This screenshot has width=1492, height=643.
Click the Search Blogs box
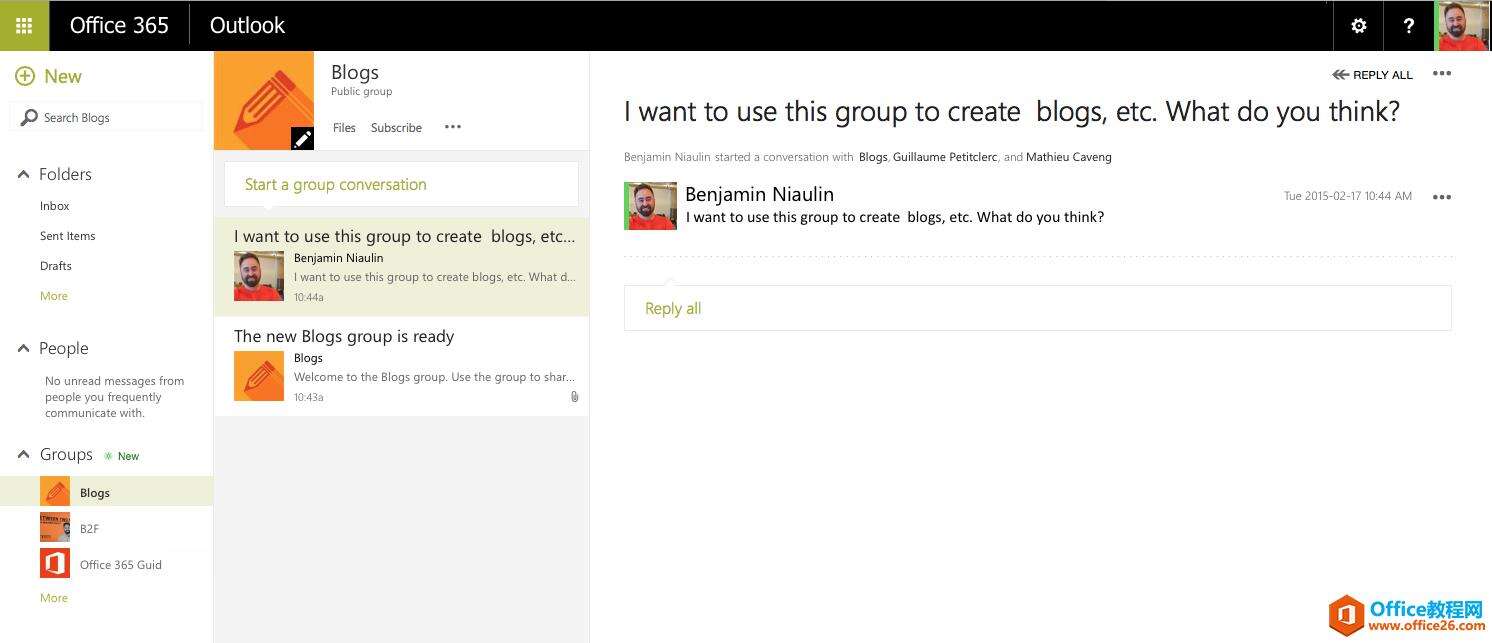coord(106,118)
